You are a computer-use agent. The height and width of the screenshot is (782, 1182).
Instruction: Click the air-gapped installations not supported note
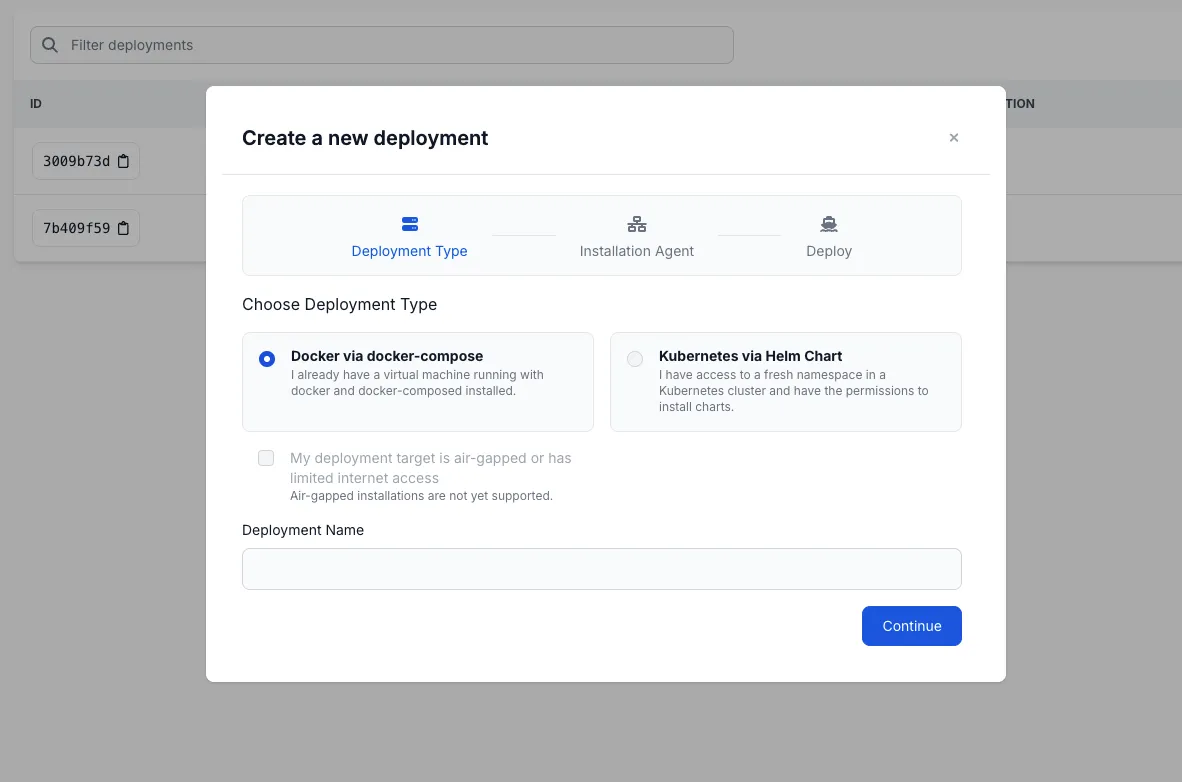[421, 495]
